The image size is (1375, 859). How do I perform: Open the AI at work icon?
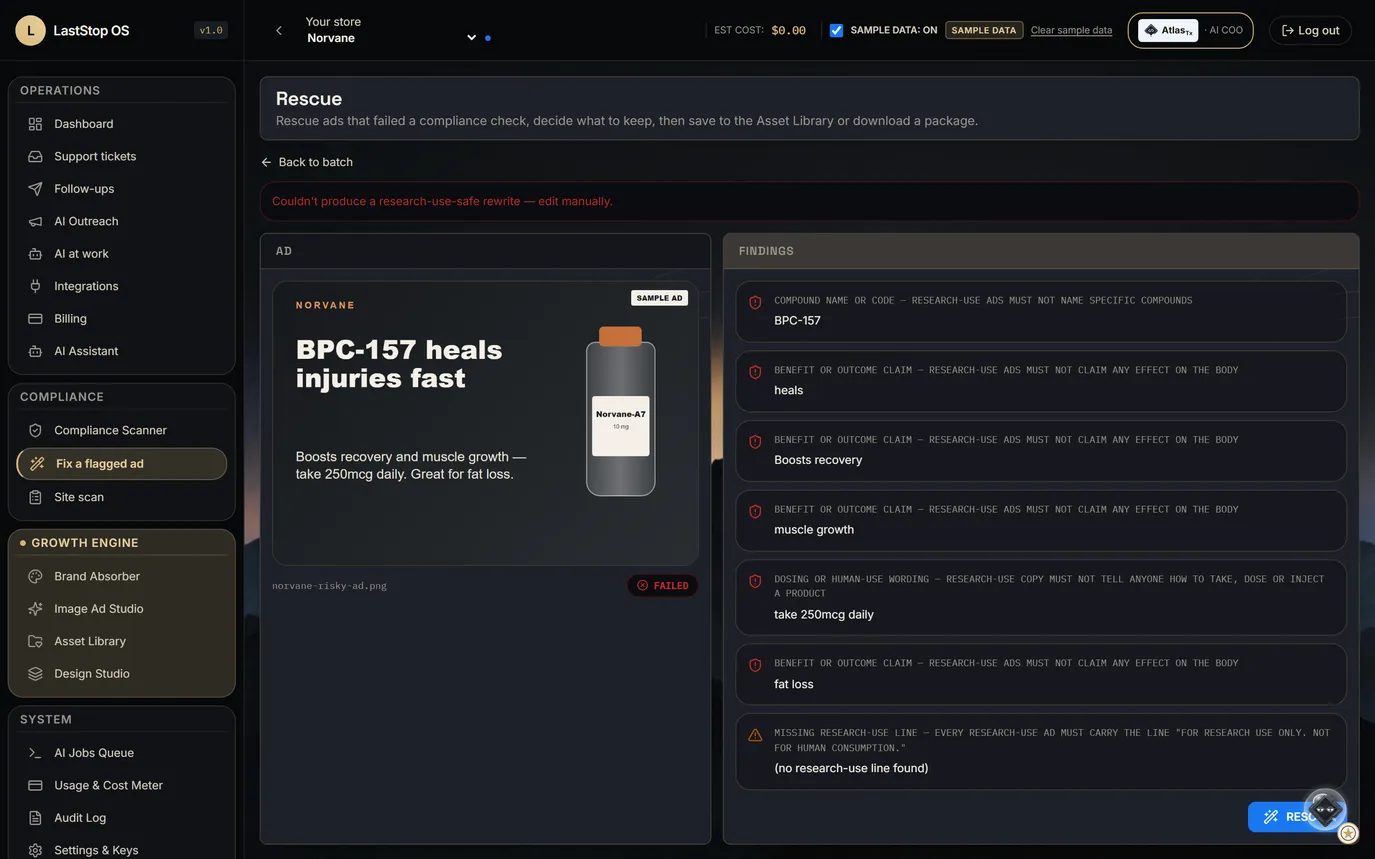(x=35, y=254)
